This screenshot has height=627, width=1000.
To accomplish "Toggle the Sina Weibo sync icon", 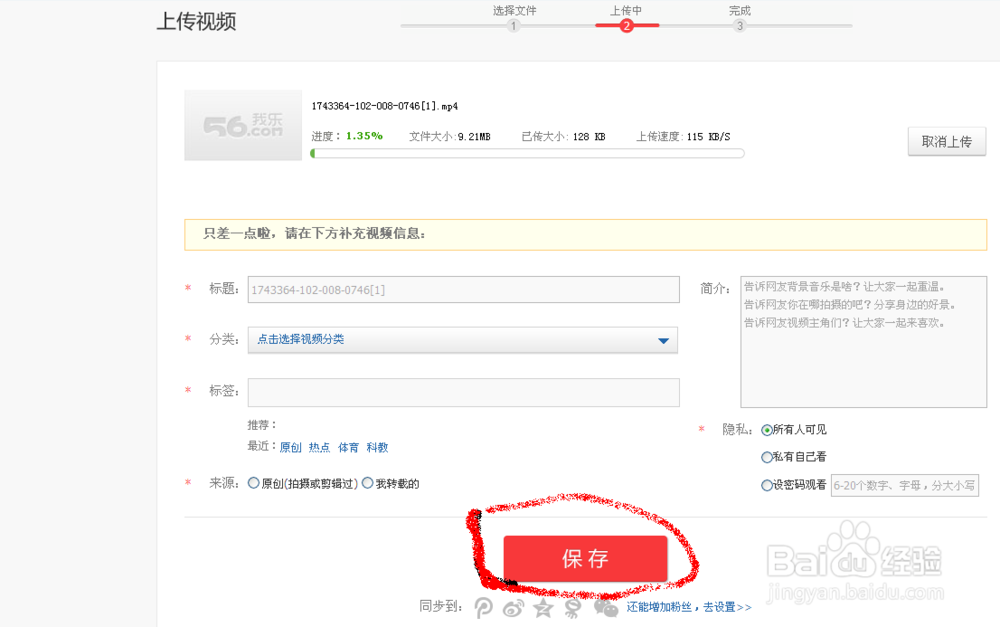I will coord(513,608).
